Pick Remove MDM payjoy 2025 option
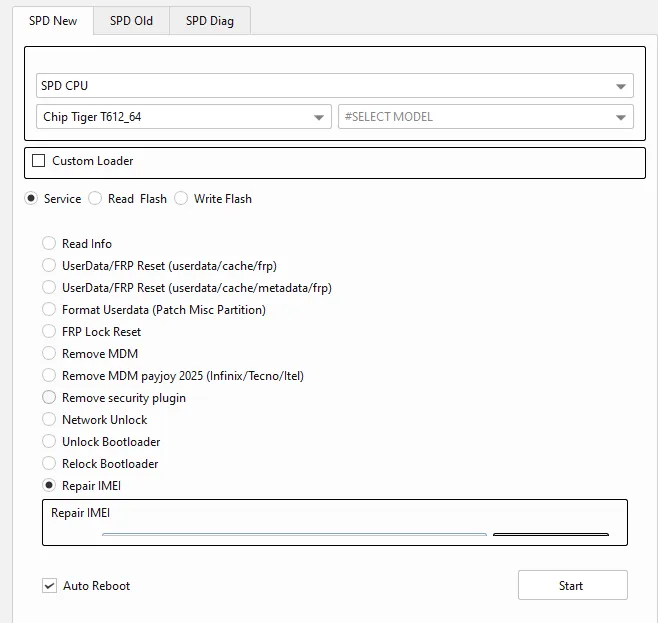658x623 pixels. pos(49,376)
